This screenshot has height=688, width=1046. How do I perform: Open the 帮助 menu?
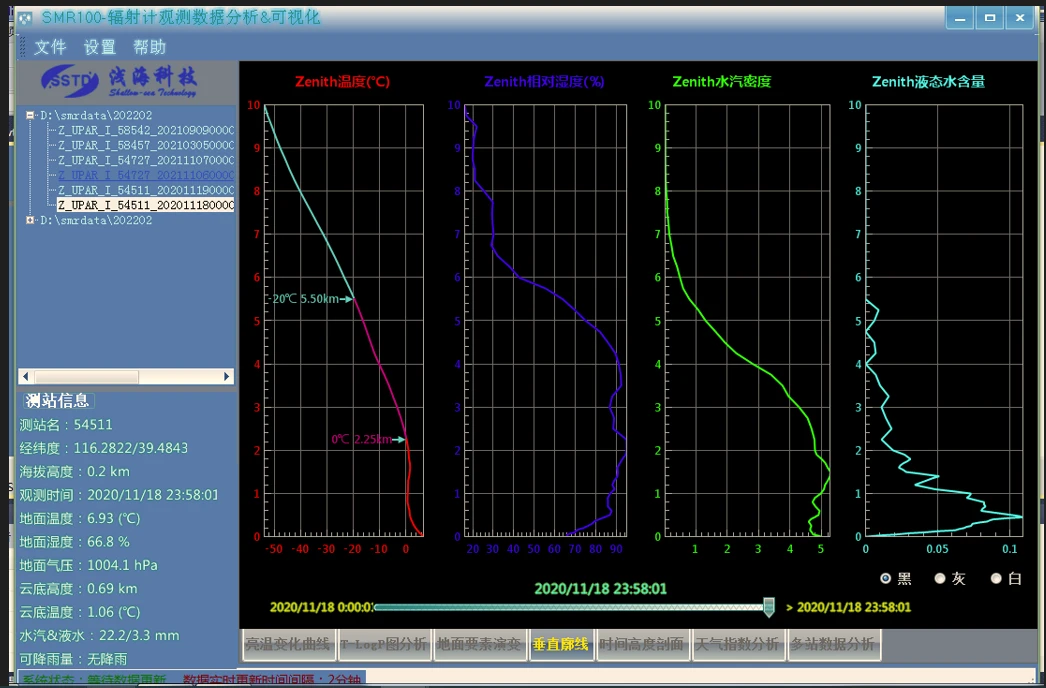[x=149, y=47]
